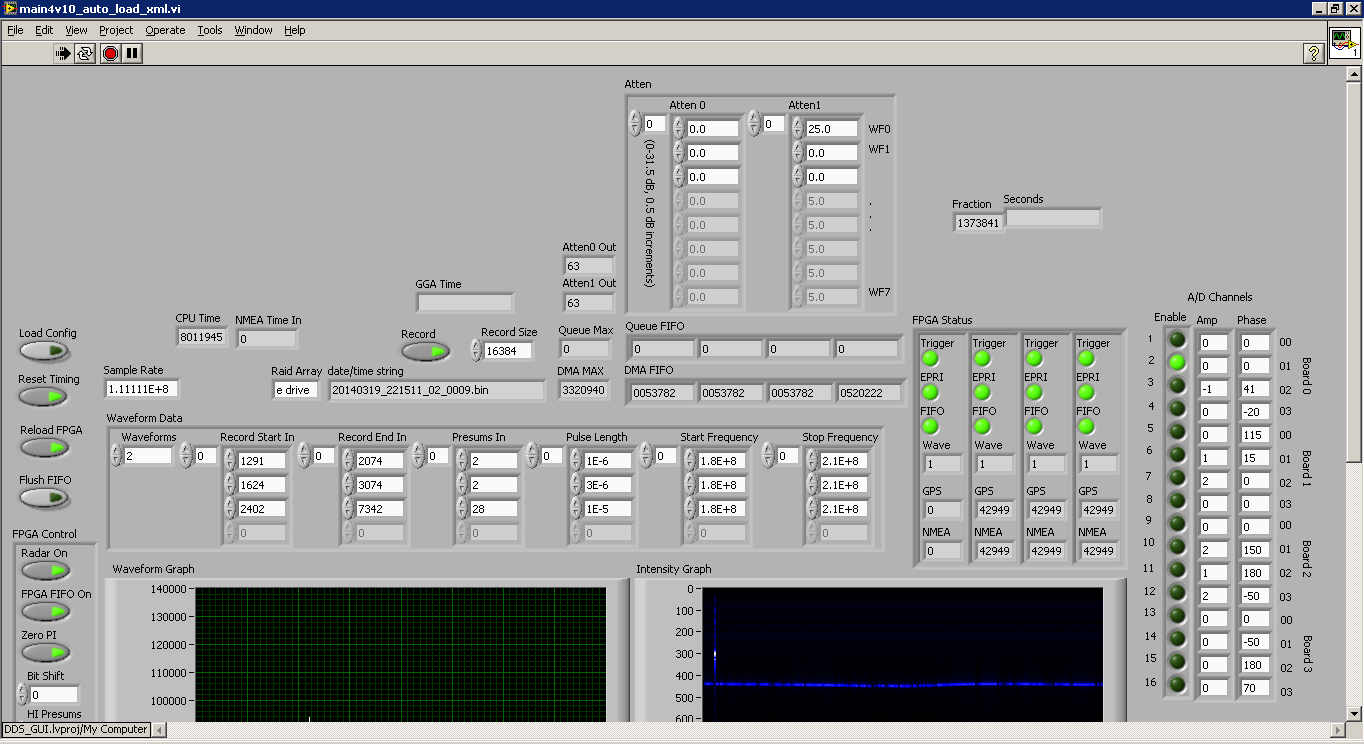Toggle the Record switch

[x=424, y=352]
